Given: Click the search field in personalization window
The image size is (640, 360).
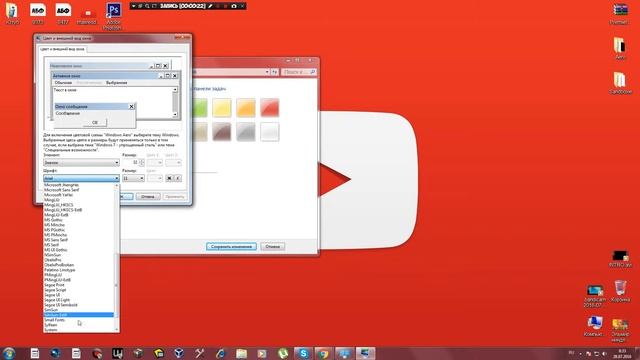Looking at the screenshot, I should click(299, 72).
